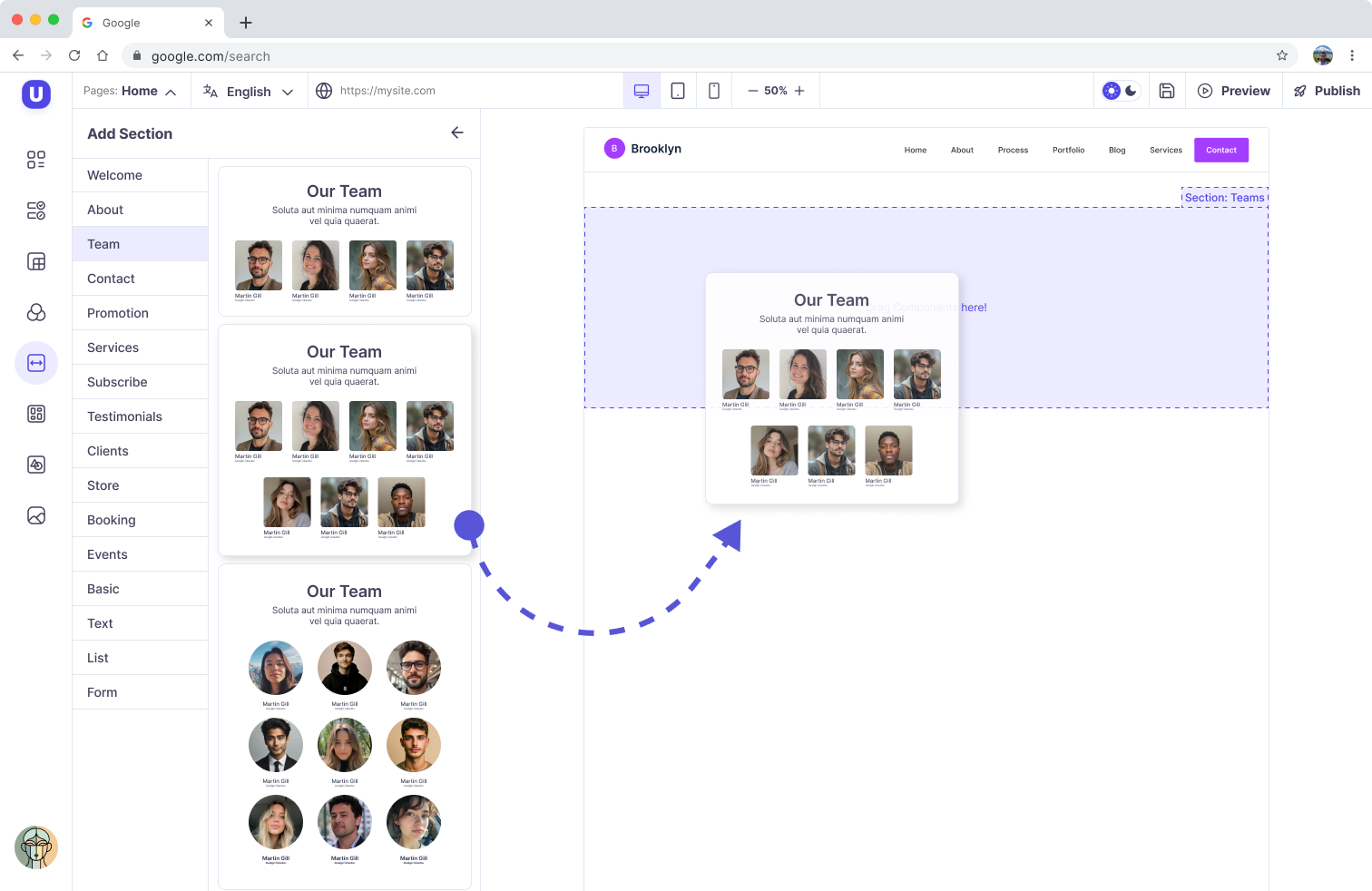The width and height of the screenshot is (1372, 891).
Task: Open the English language dropdown
Action: (248, 91)
